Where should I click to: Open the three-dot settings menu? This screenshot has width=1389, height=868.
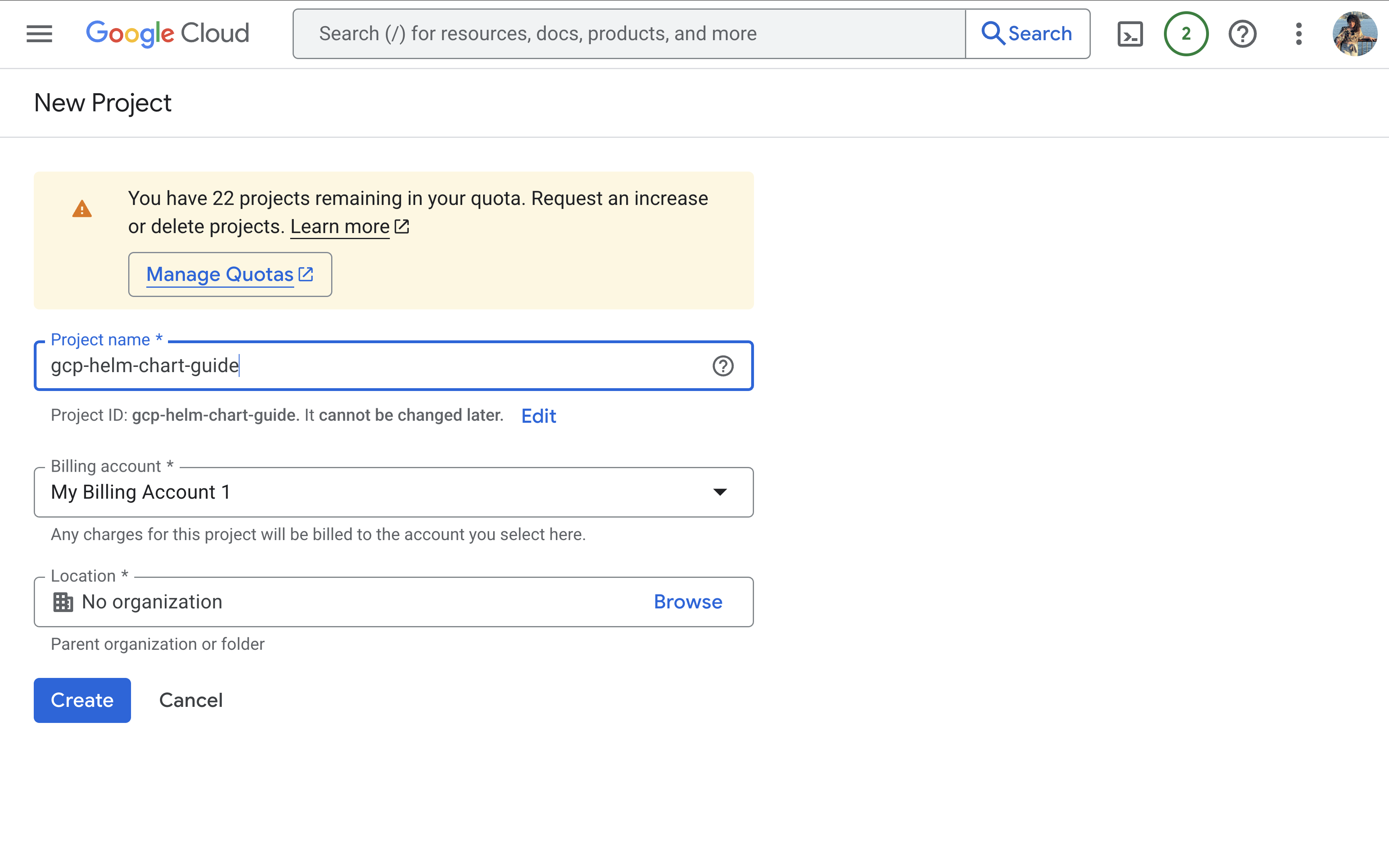1298,34
